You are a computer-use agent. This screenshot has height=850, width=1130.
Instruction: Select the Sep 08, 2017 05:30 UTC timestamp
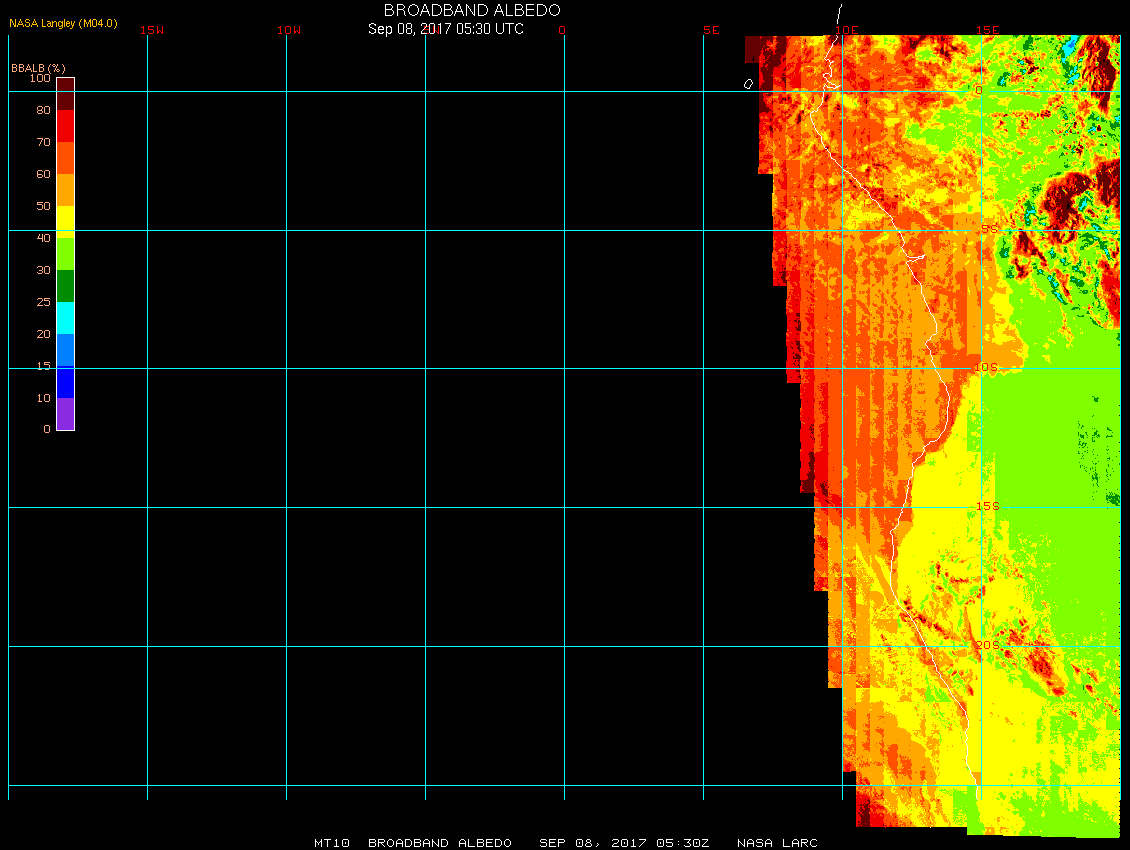point(446,29)
